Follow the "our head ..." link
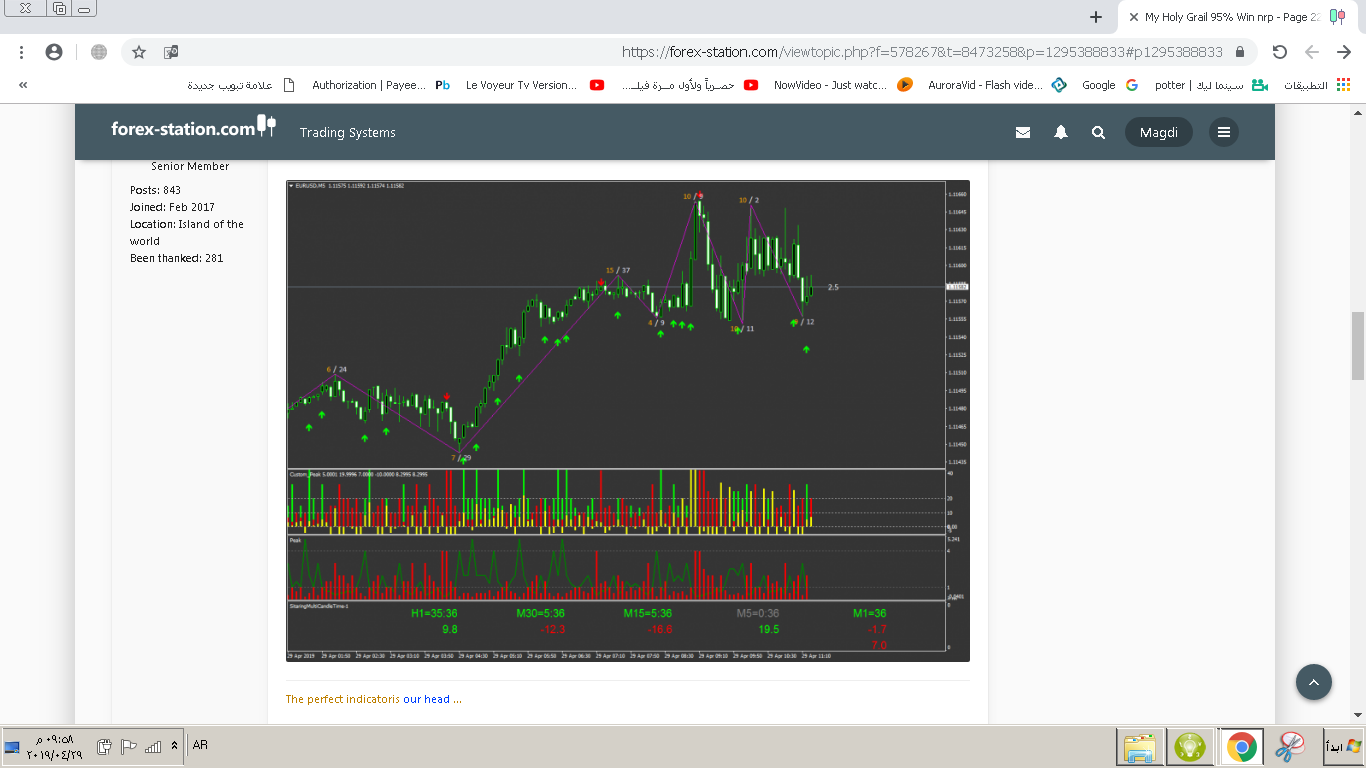Screen dimensions: 1366x768 pos(432,699)
